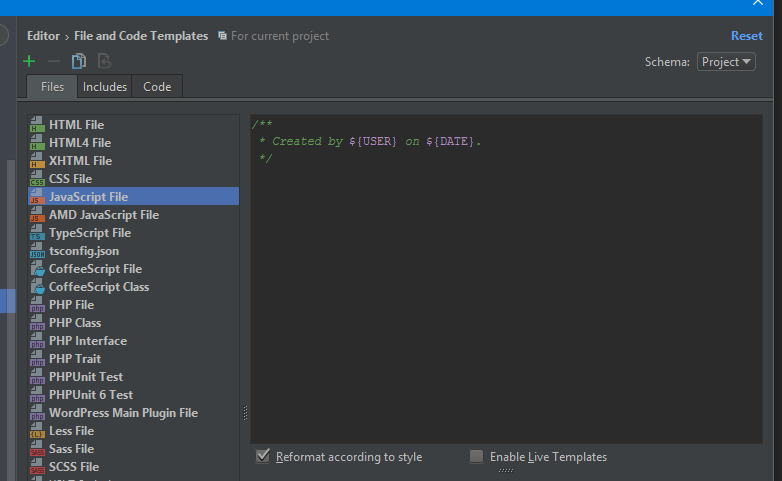Enable Live Templates checkbox
This screenshot has width=782, height=481.
(x=476, y=456)
